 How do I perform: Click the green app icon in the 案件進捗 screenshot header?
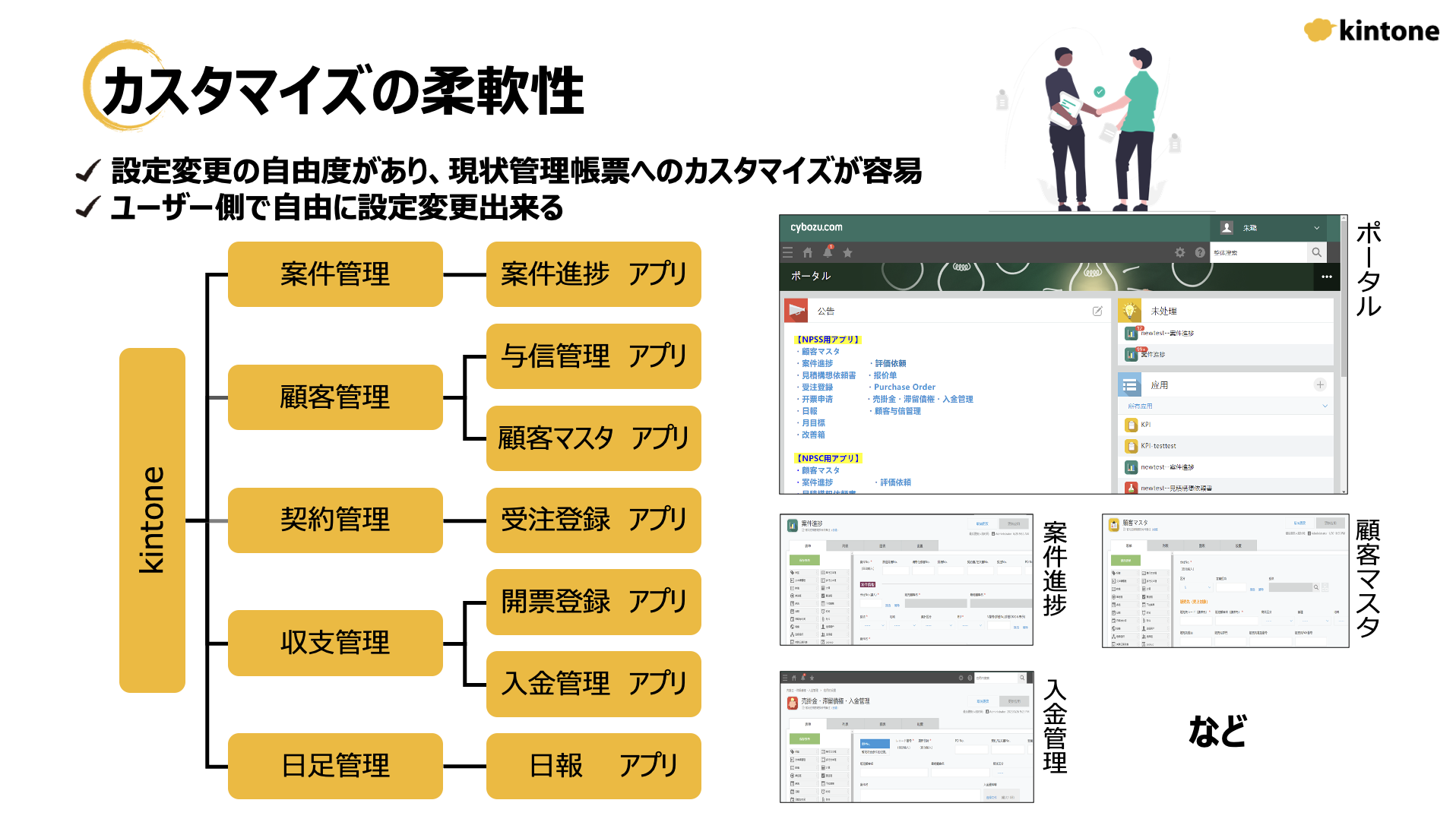click(x=793, y=525)
